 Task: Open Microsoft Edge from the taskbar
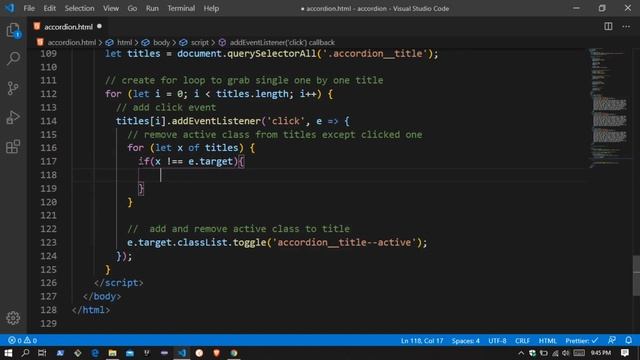95,353
